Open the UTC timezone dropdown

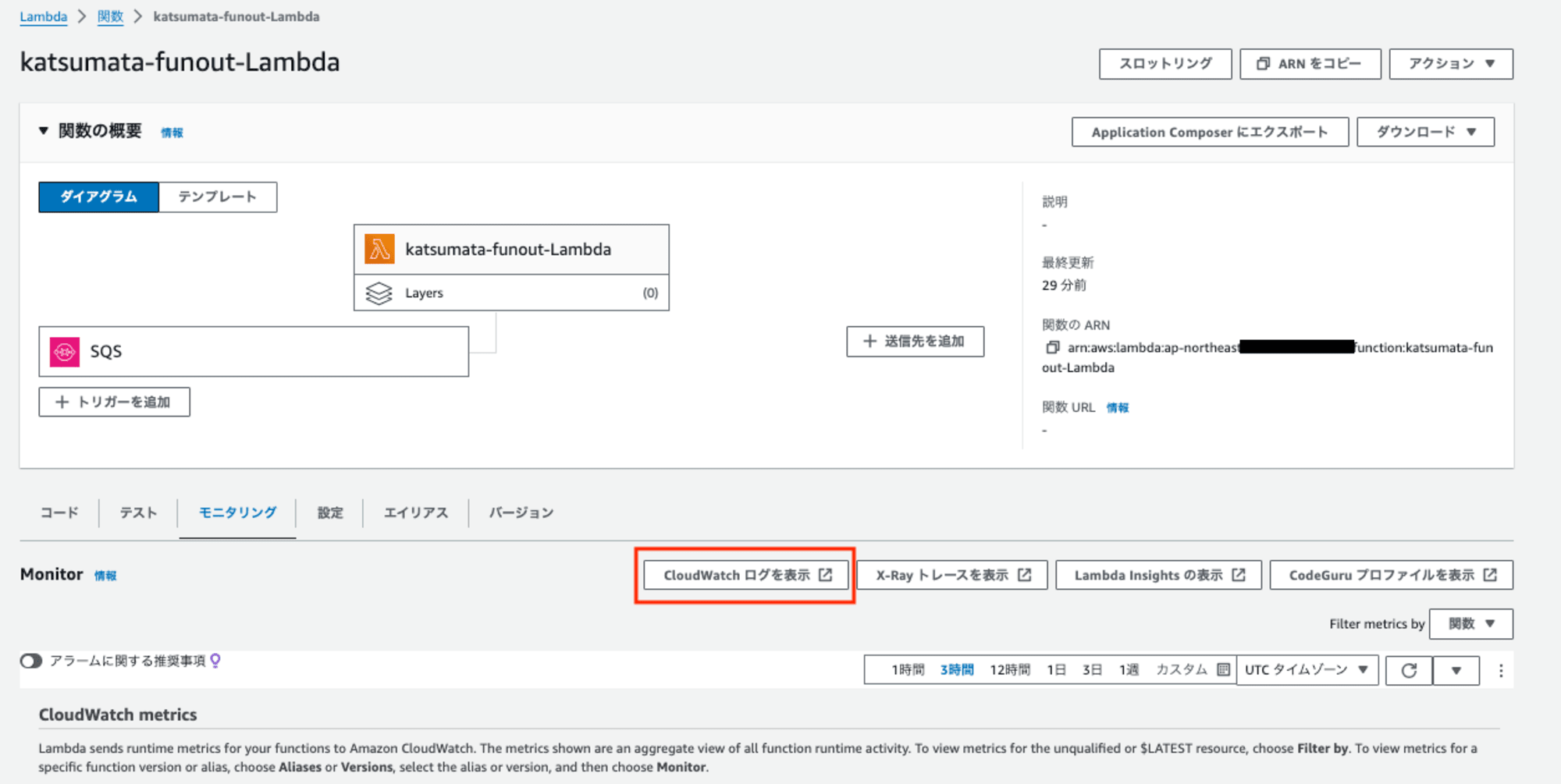click(x=1307, y=670)
